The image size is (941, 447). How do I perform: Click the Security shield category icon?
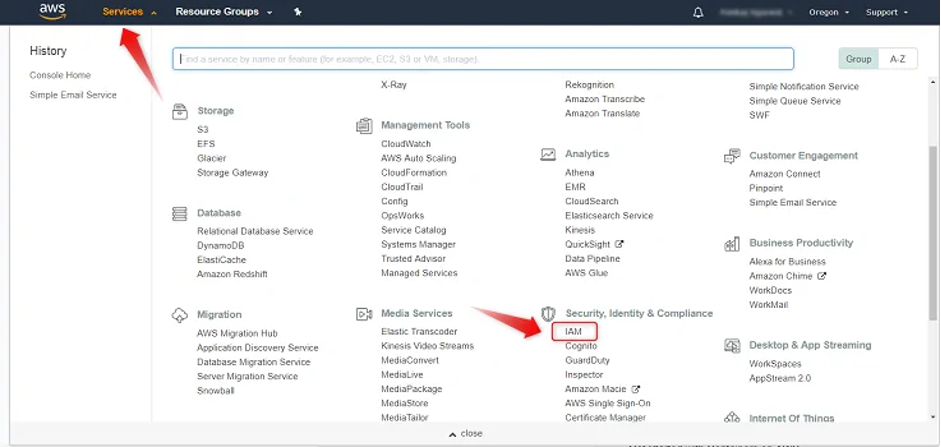[548, 314]
